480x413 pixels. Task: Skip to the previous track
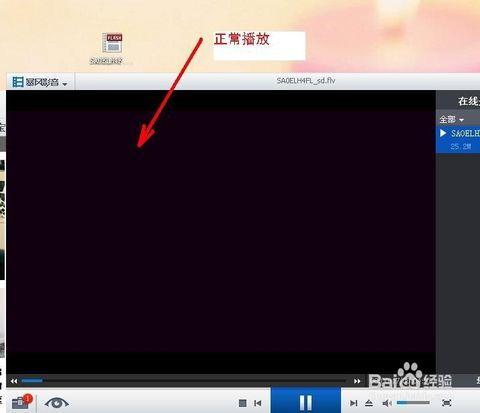pyautogui.click(x=258, y=403)
